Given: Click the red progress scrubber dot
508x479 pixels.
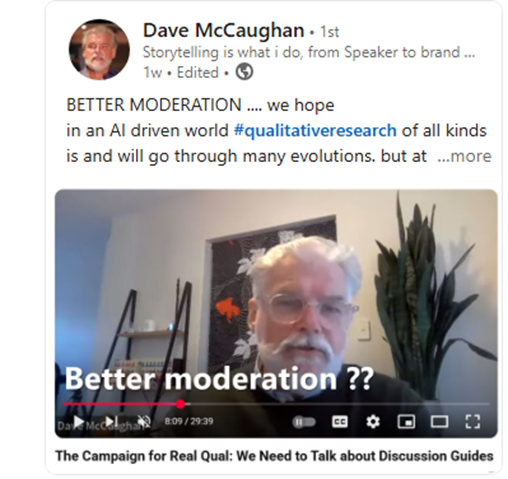Looking at the screenshot, I should click(x=180, y=404).
